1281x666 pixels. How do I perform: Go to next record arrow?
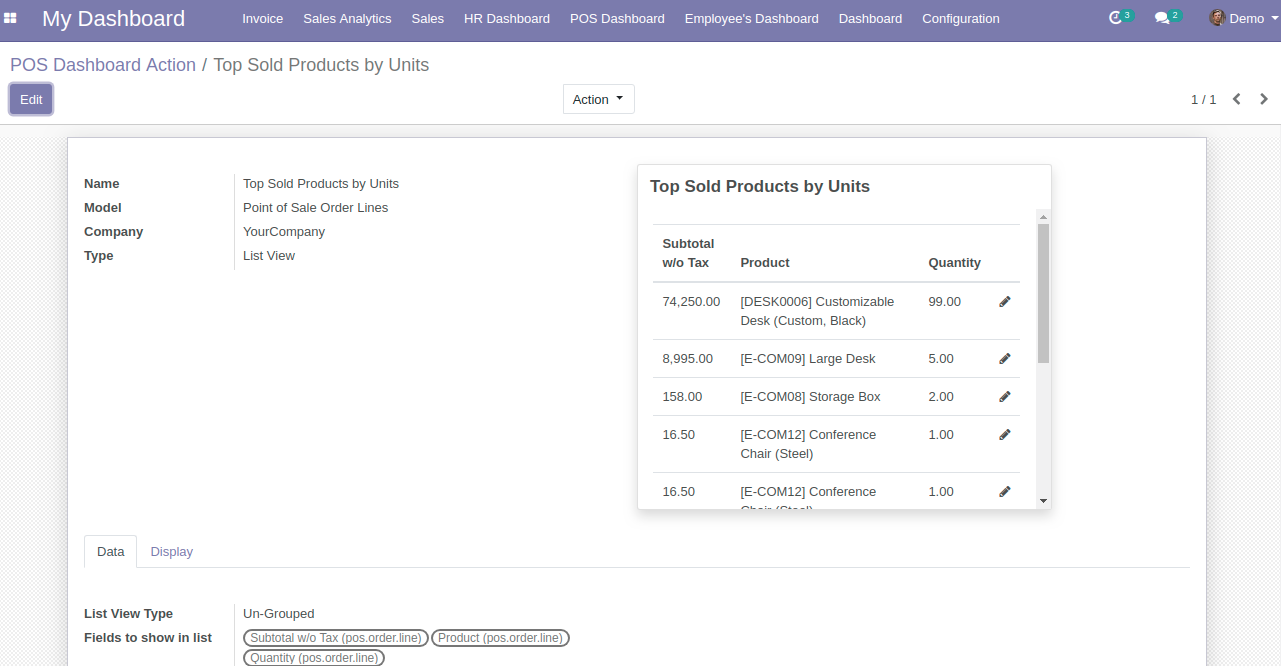click(1264, 99)
